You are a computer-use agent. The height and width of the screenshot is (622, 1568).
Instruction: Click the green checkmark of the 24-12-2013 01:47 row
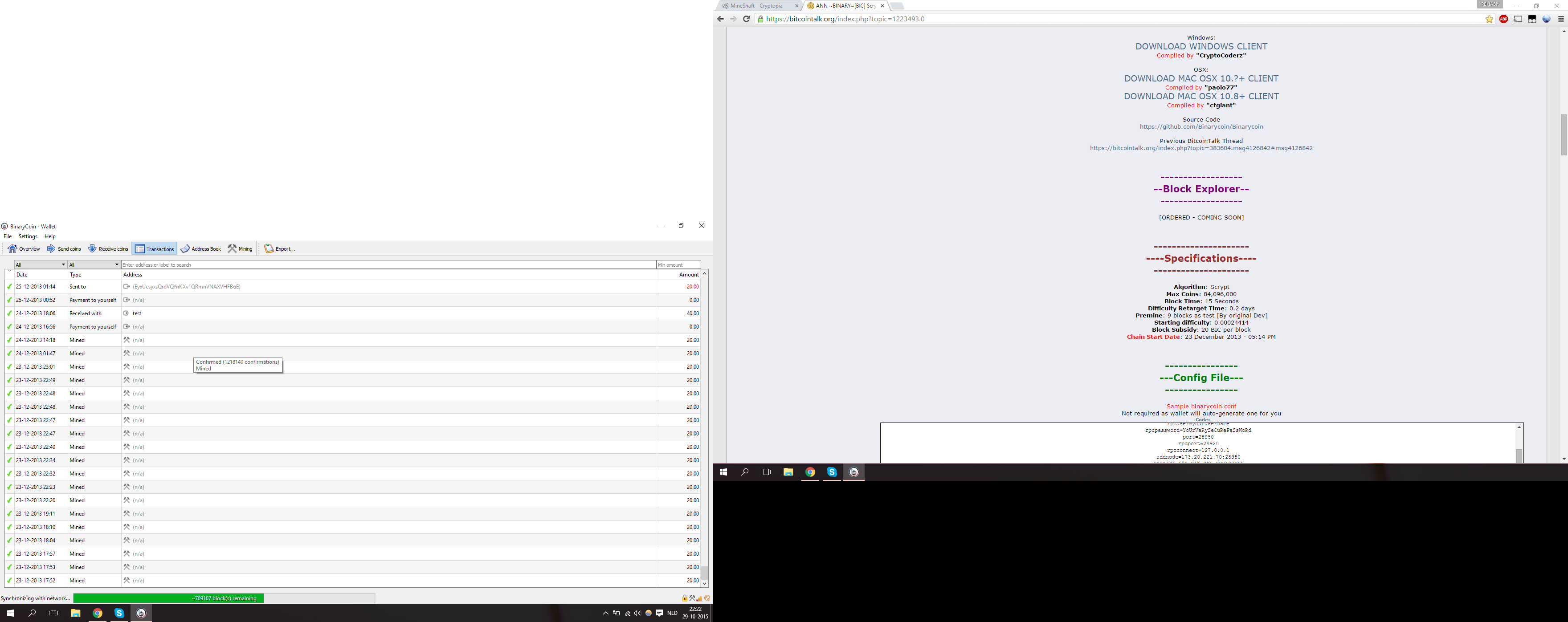(9, 354)
